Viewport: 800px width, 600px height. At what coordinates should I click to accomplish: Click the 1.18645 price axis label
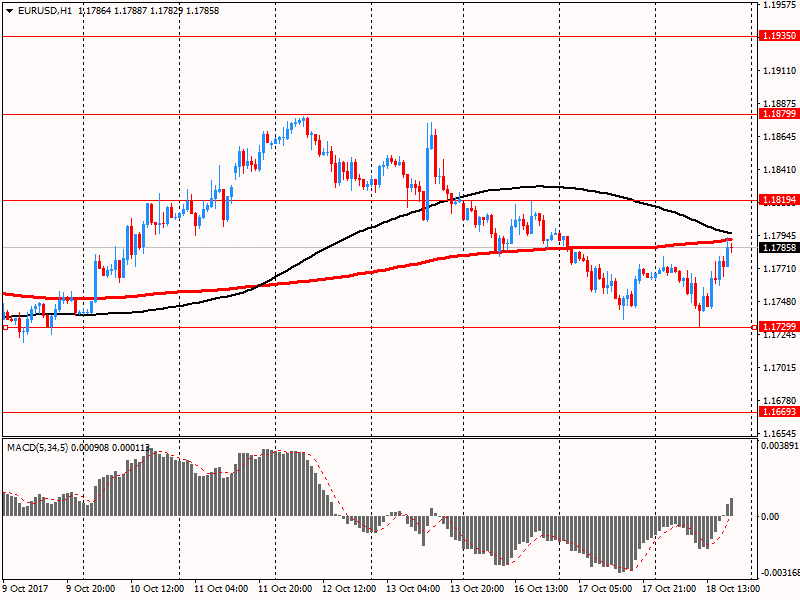click(x=780, y=137)
